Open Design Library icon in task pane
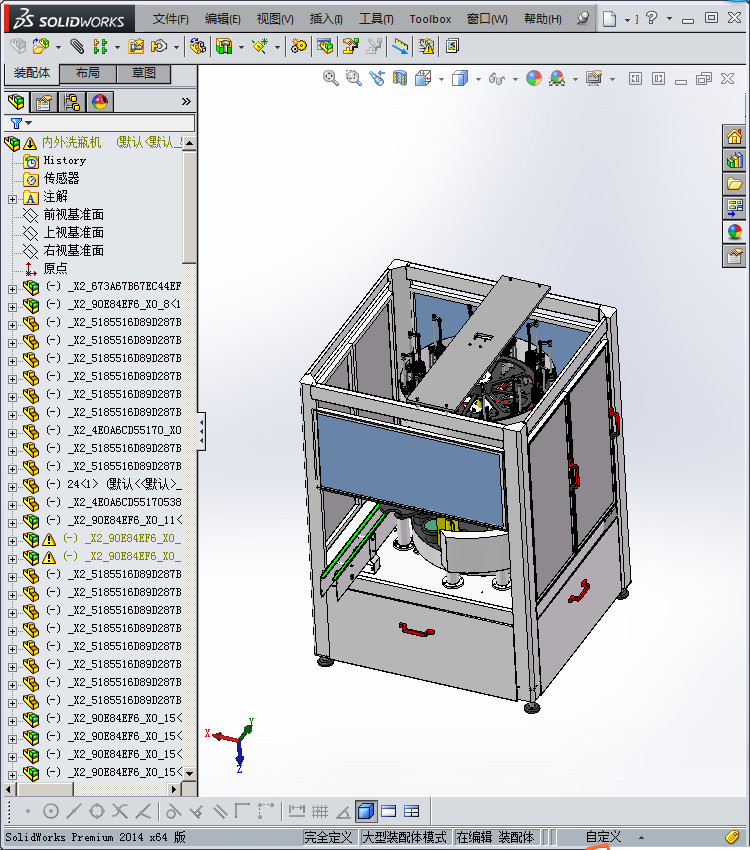Image resolution: width=750 pixels, height=850 pixels. (735, 160)
